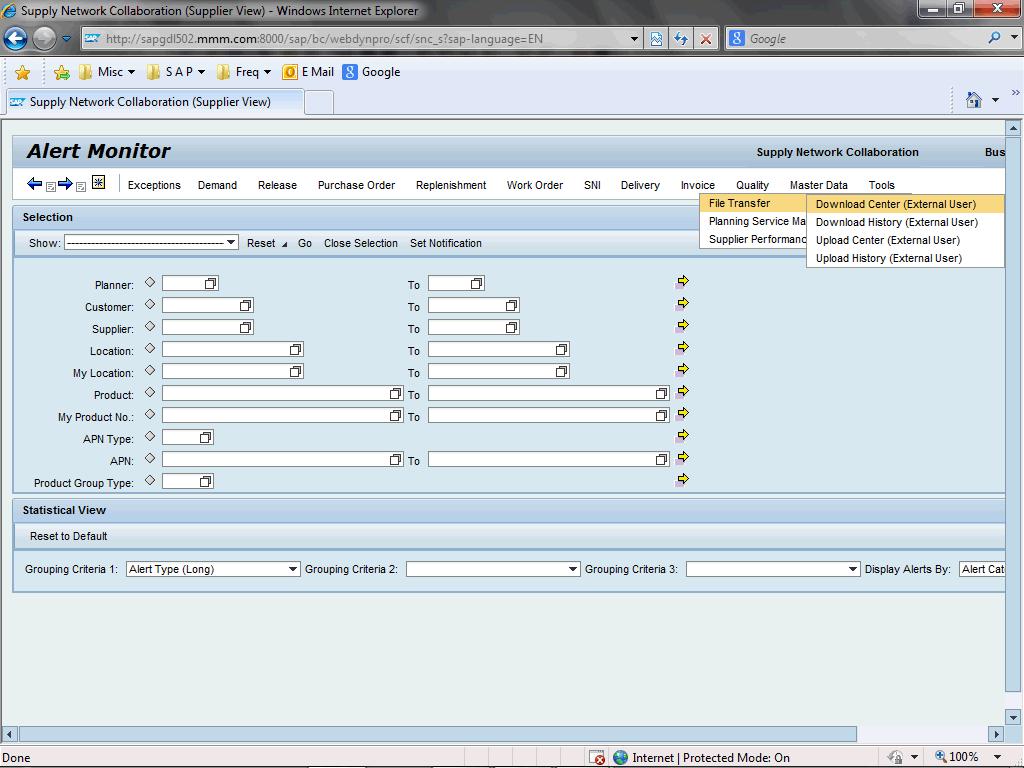Click the IE browser Back button
The width and height of the screenshot is (1024, 768).
pyautogui.click(x=15, y=39)
